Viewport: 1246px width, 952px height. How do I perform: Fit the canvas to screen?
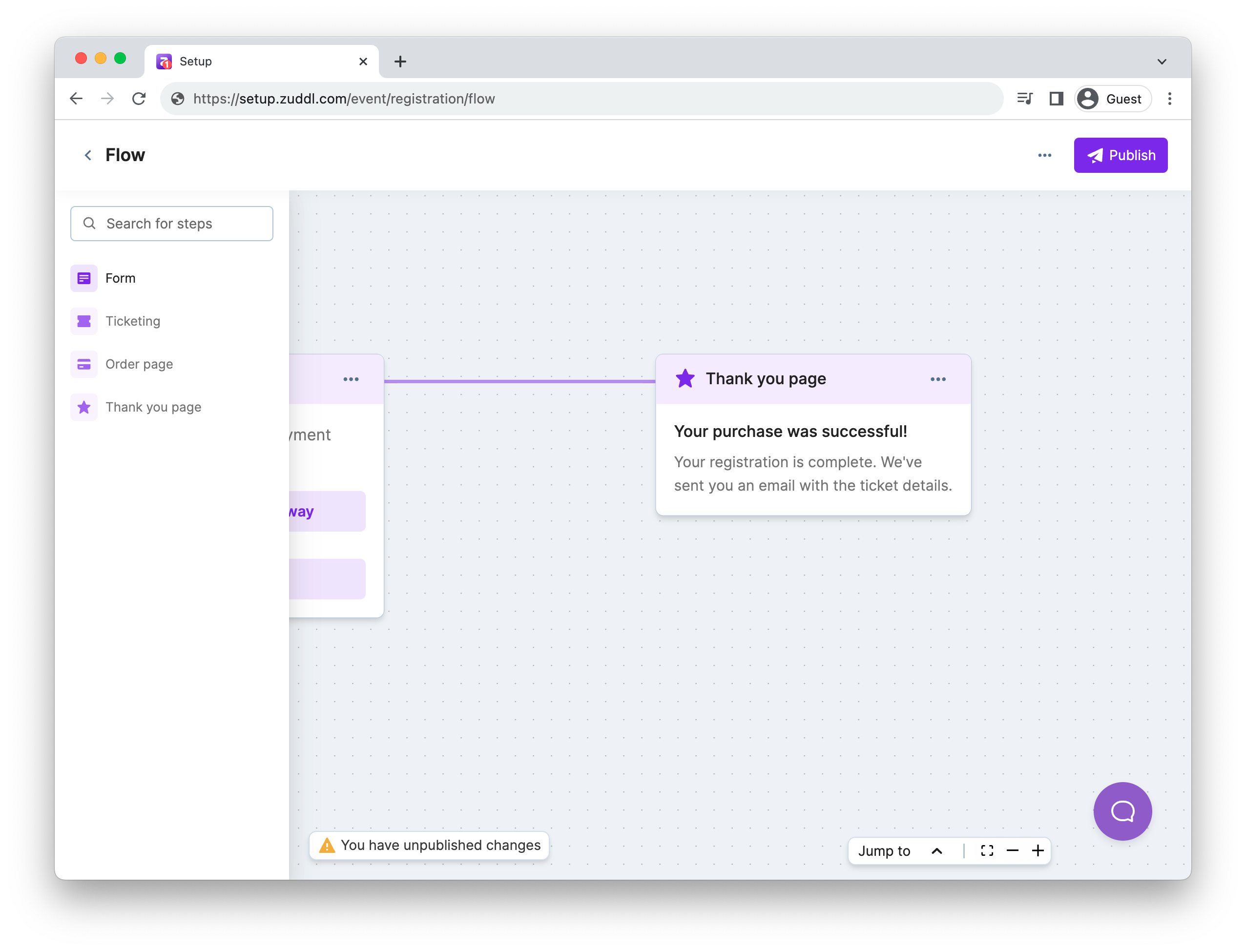click(x=987, y=850)
